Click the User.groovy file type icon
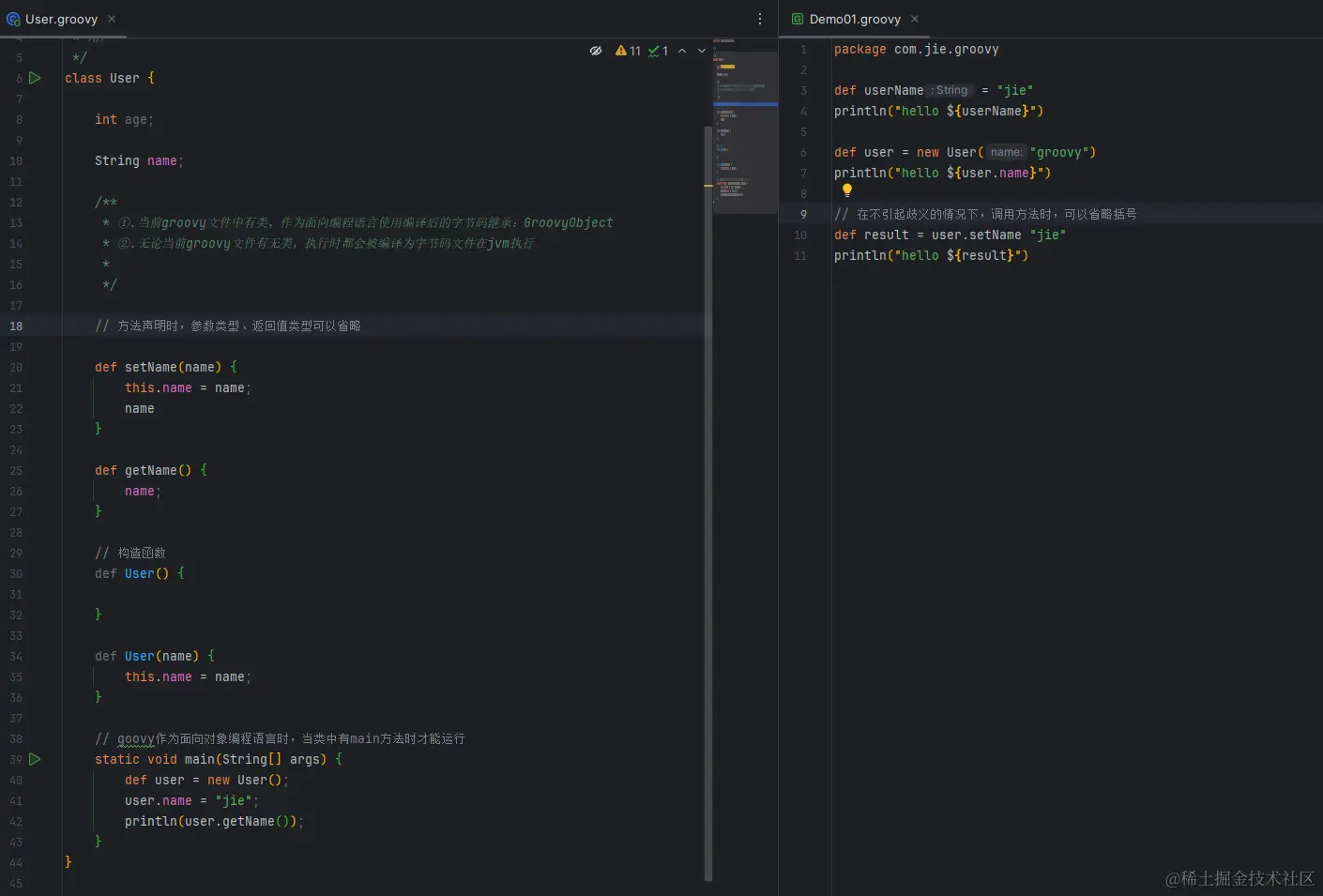Viewport: 1323px width, 896px height. (x=13, y=19)
